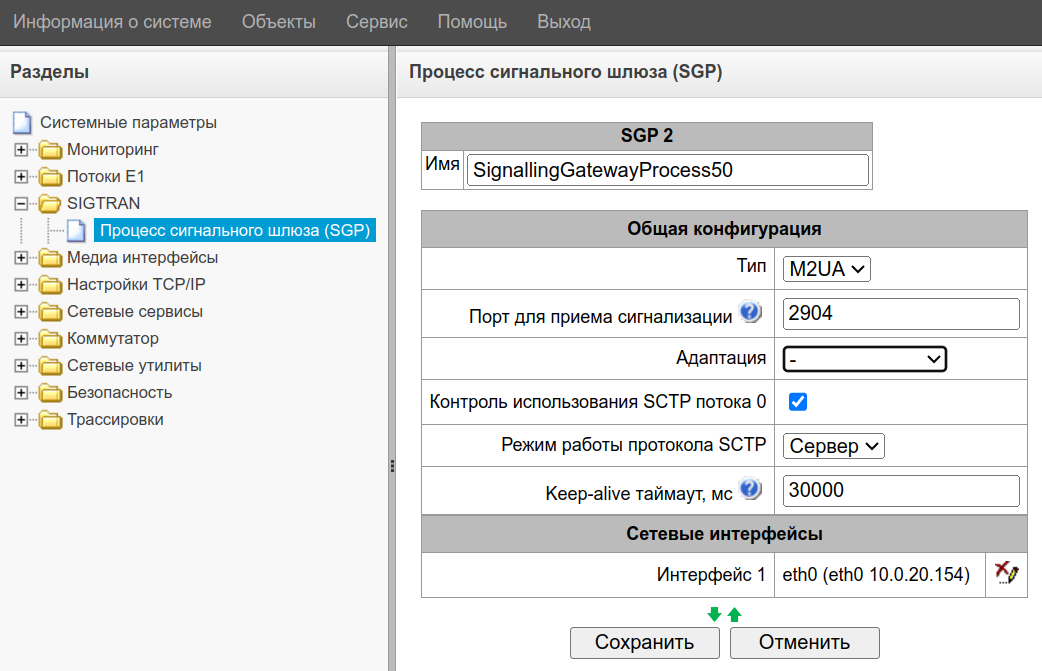Collapse the SIGTRAN tree node
Viewport: 1042px width, 671px height.
[21, 204]
